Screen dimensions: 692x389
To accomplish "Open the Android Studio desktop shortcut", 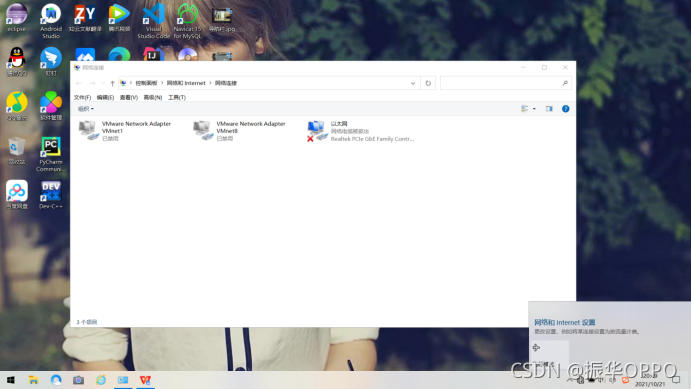I will (x=51, y=21).
